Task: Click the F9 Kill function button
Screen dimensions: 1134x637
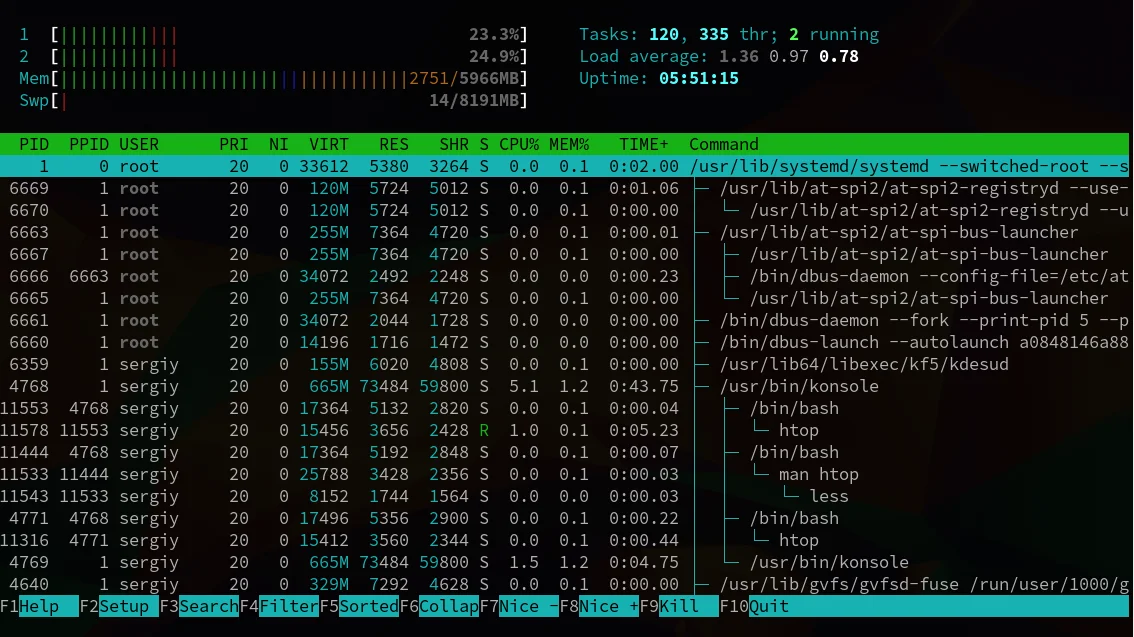Action: [x=679, y=606]
